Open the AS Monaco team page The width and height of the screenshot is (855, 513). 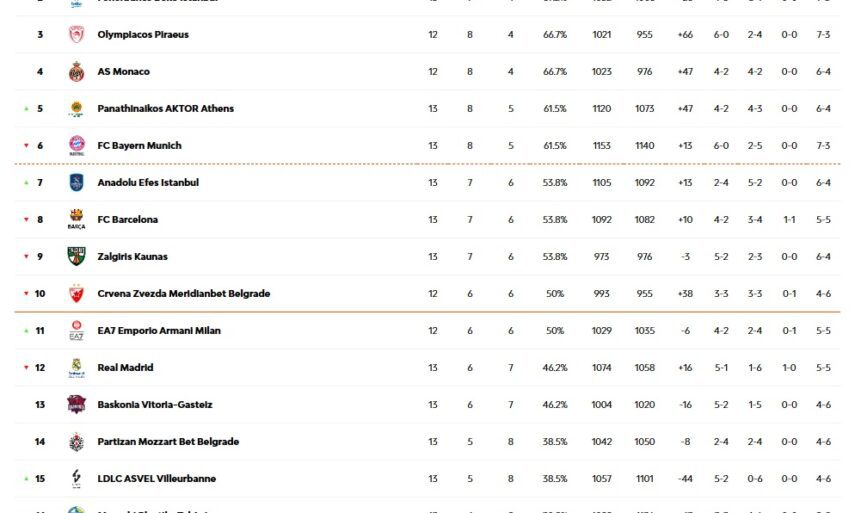[123, 72]
